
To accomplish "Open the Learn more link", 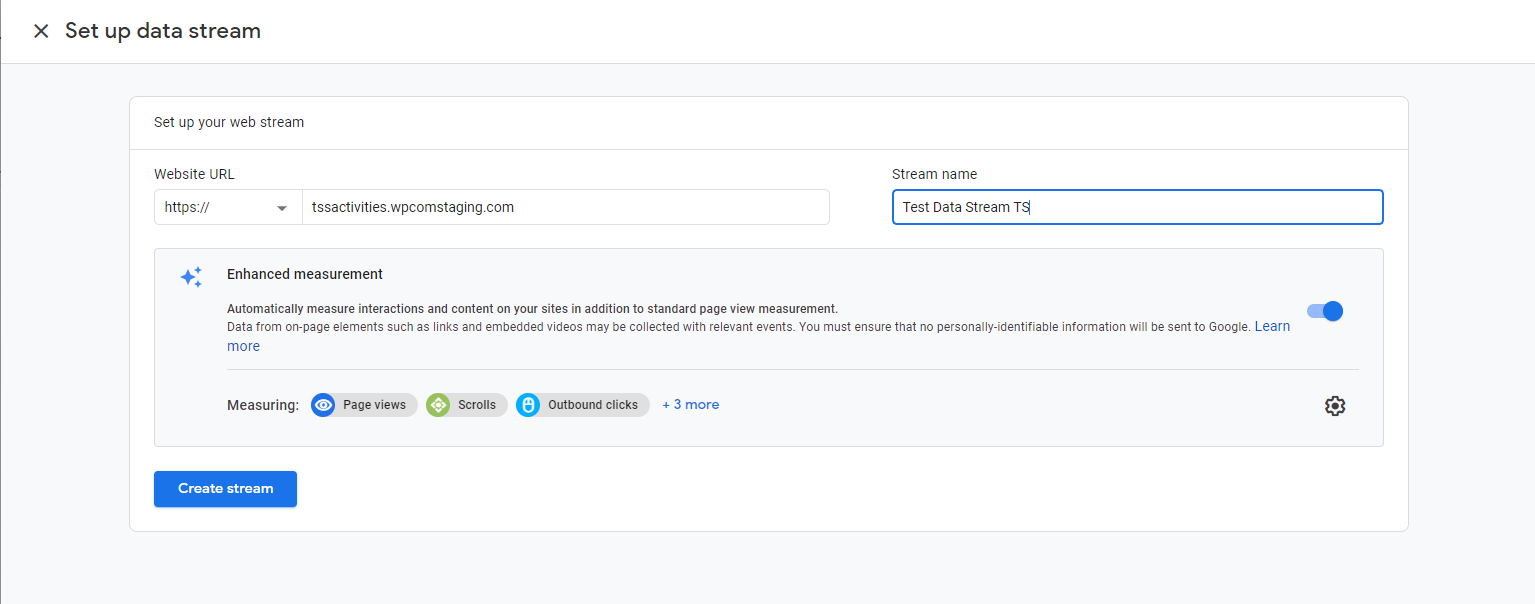I will (1272, 327).
